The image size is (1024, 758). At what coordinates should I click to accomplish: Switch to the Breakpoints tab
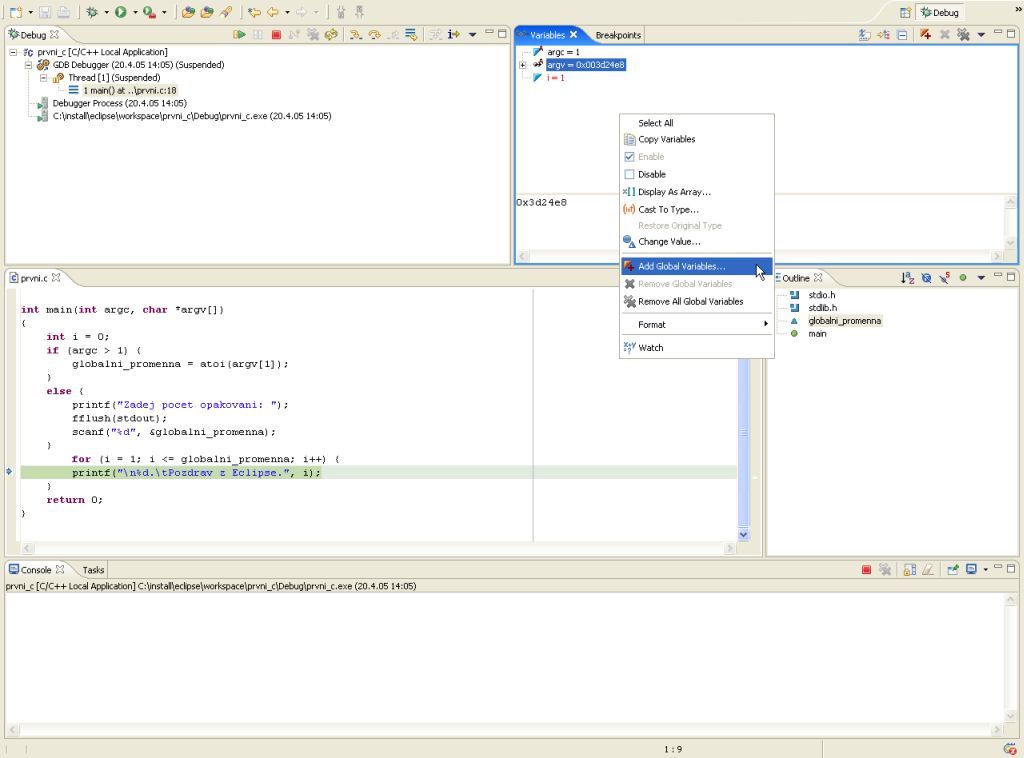pyautogui.click(x=618, y=35)
